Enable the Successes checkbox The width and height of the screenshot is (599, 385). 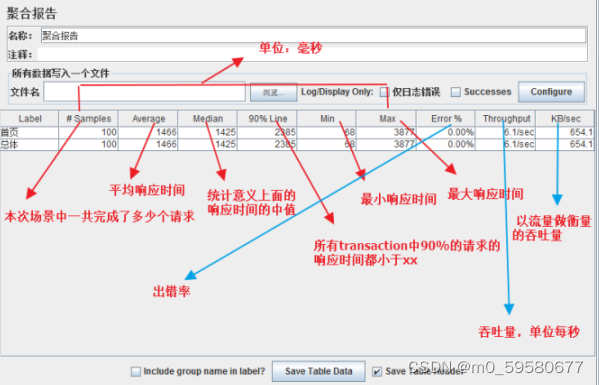coord(455,92)
